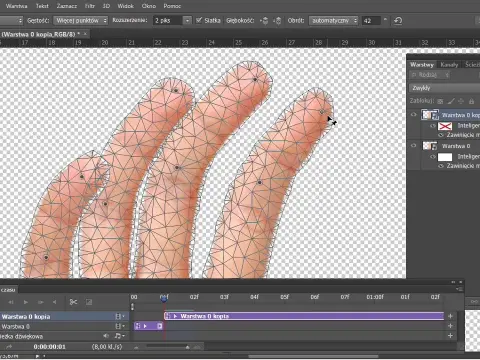
Task: Click the go to next frame button
Action: [x=40, y=302]
